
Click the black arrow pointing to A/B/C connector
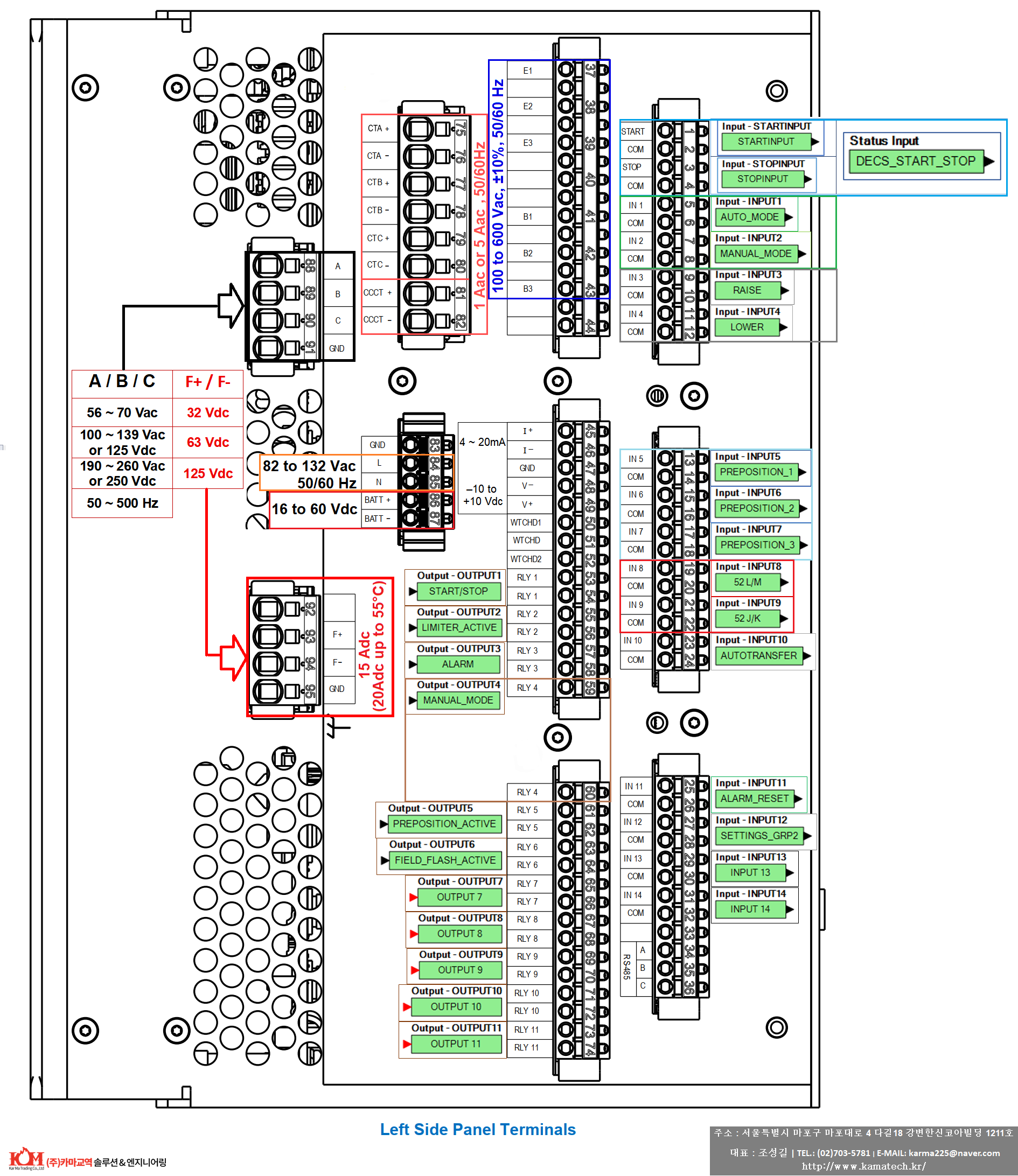pyautogui.click(x=231, y=305)
